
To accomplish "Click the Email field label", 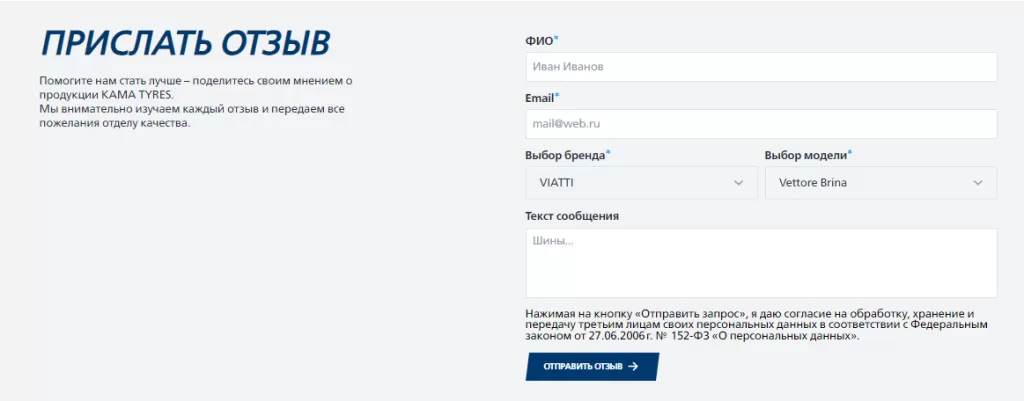I will point(539,98).
